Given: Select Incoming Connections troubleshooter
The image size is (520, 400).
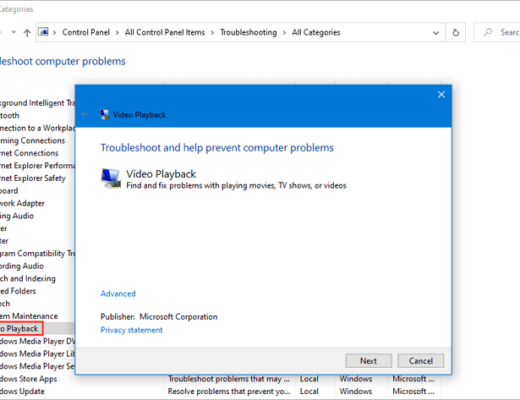Looking at the screenshot, I should pyautogui.click(x=32, y=141).
